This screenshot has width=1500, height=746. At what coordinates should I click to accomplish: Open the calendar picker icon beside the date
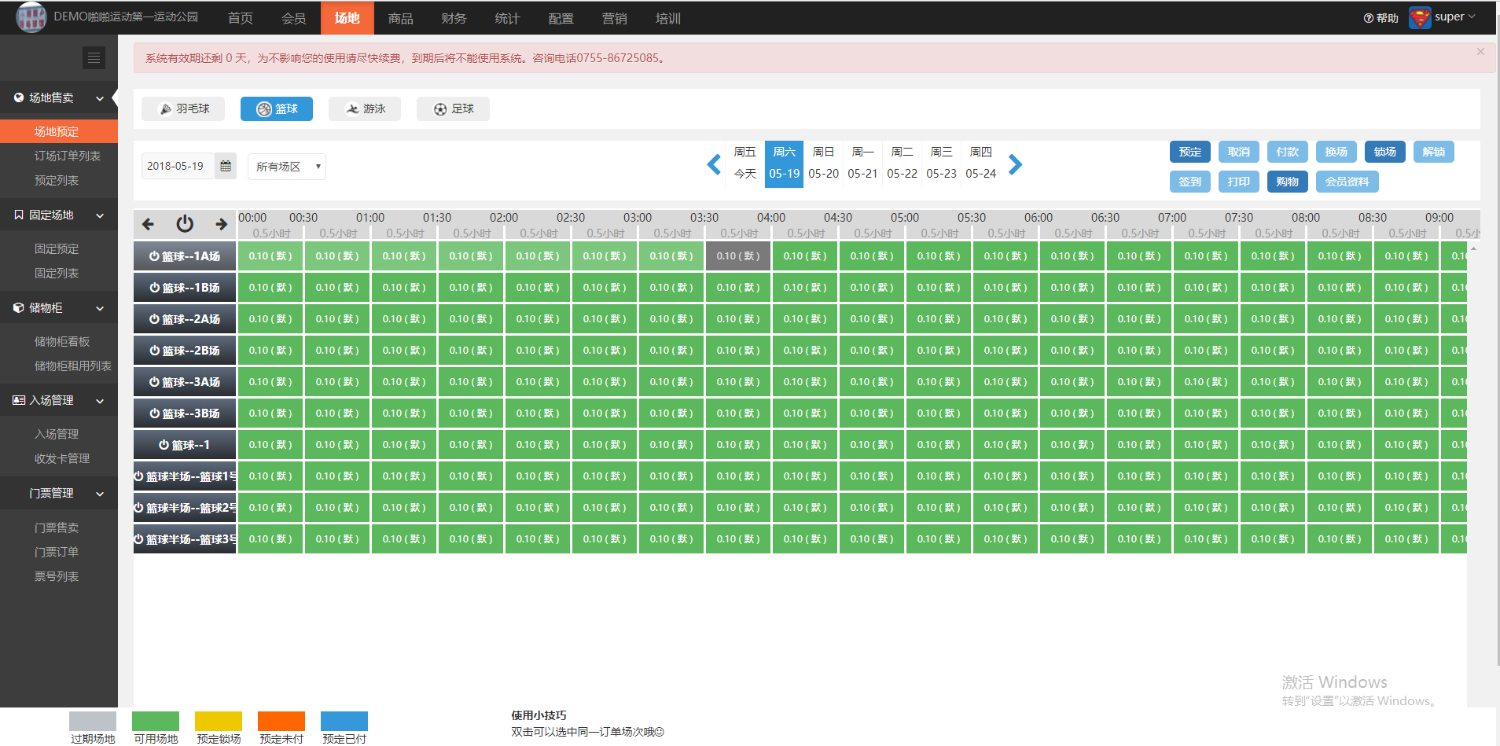(226, 166)
